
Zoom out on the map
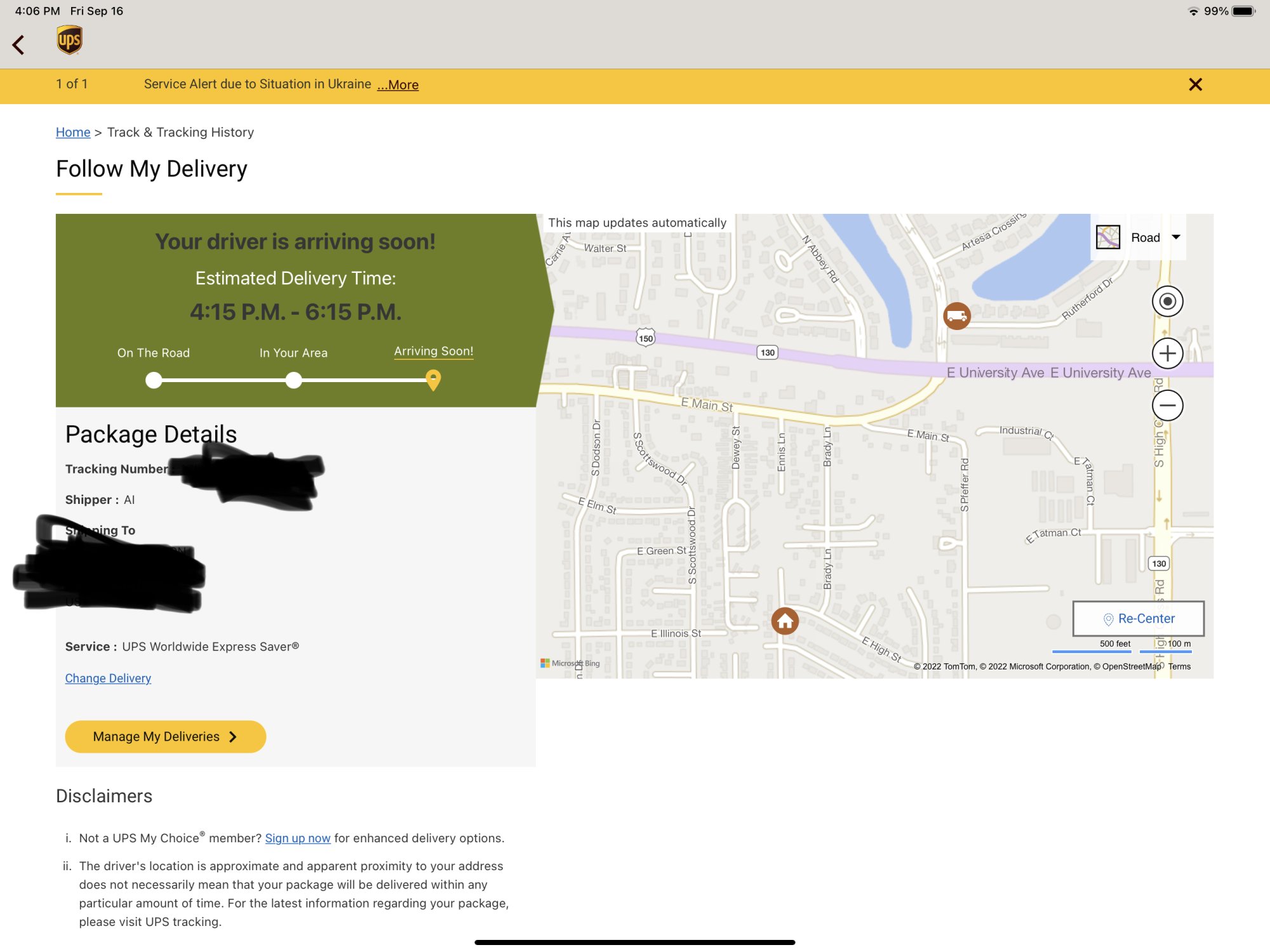pyautogui.click(x=1167, y=406)
